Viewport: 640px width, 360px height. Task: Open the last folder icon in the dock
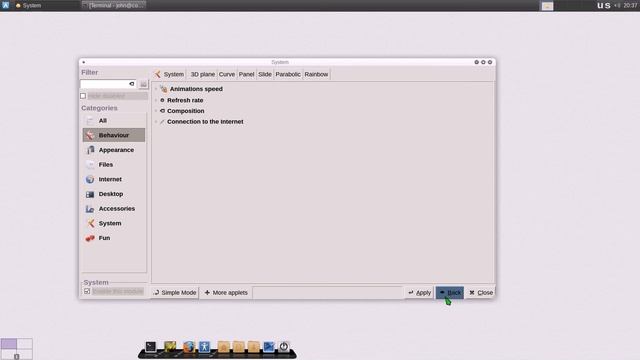pos(253,347)
